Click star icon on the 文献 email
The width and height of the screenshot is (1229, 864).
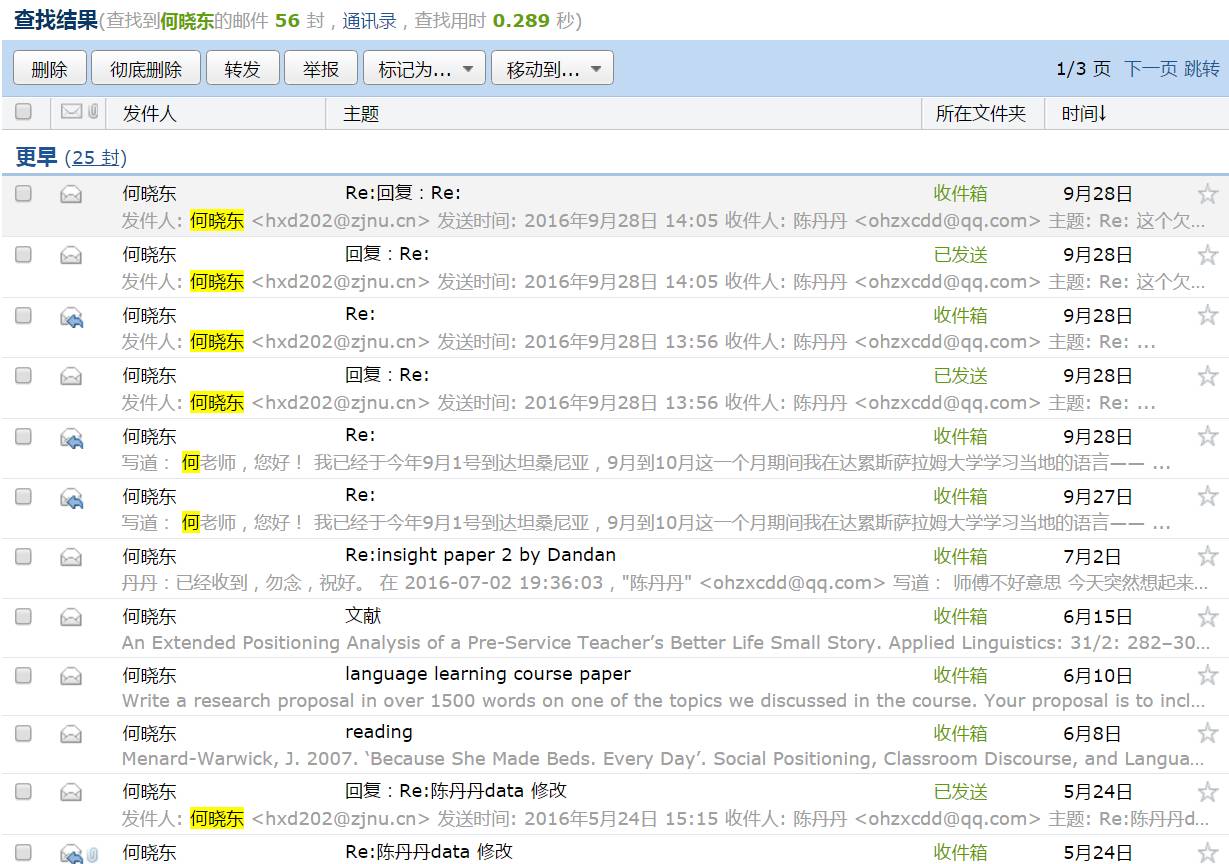click(x=1207, y=616)
